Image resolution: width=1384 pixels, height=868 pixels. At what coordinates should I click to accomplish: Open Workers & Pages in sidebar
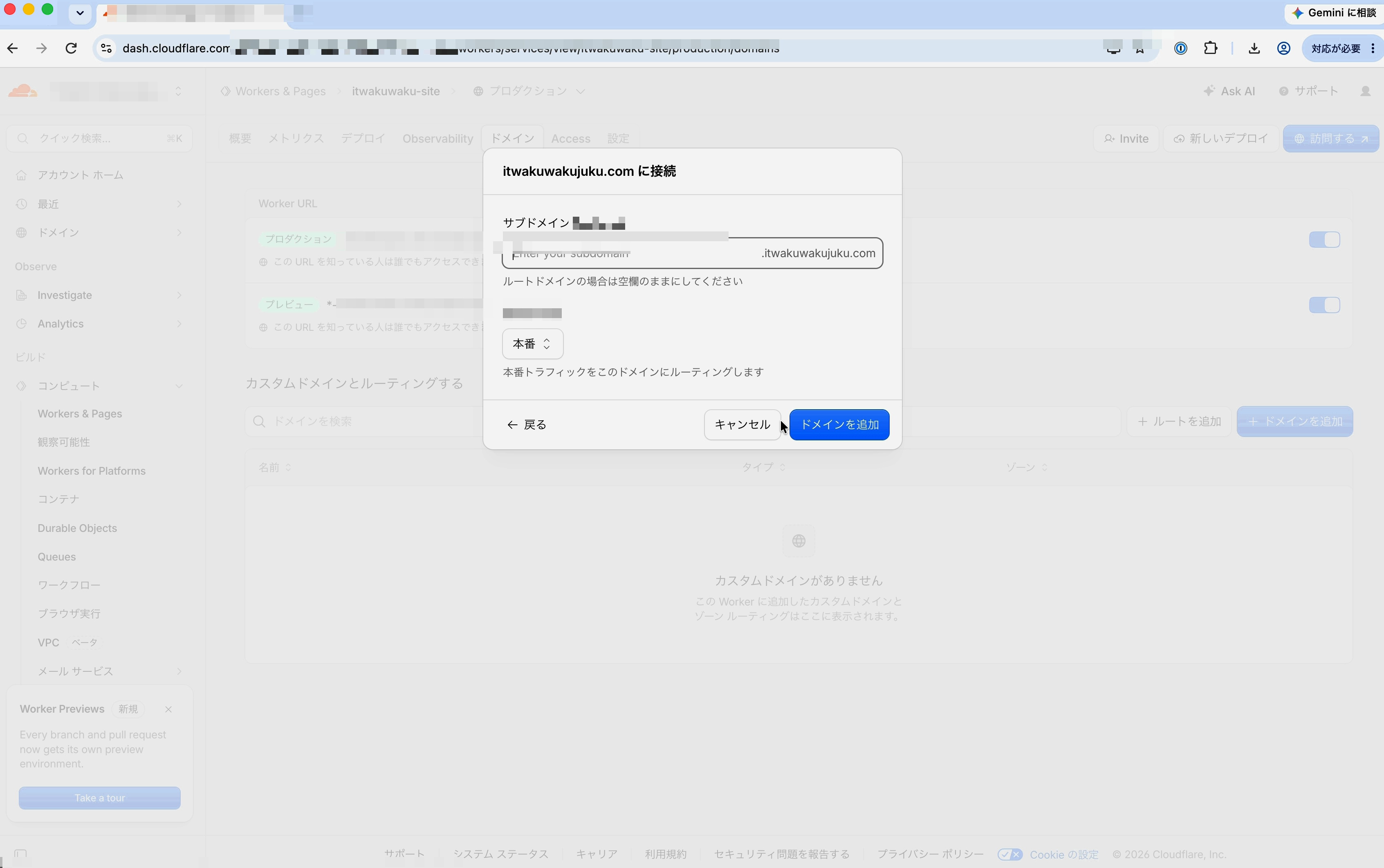tap(80, 414)
